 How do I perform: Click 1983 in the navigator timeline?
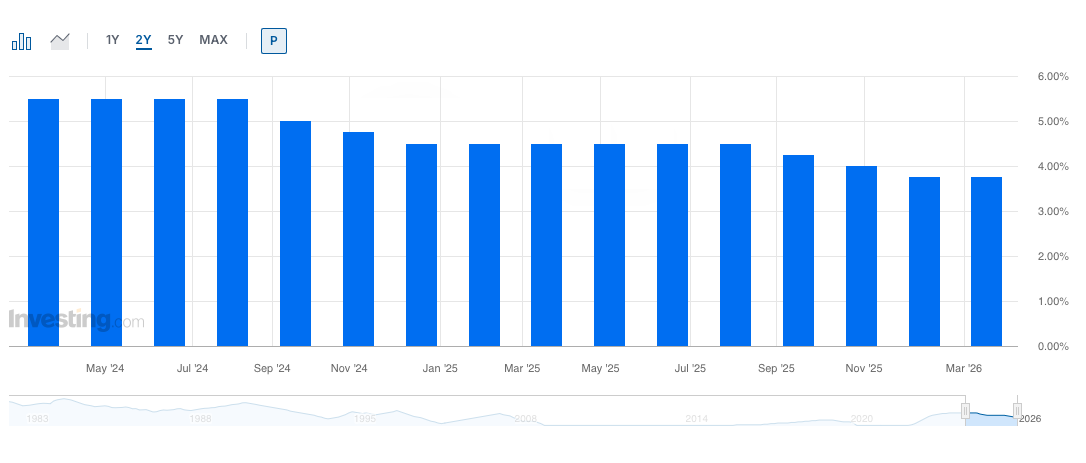[x=36, y=419]
